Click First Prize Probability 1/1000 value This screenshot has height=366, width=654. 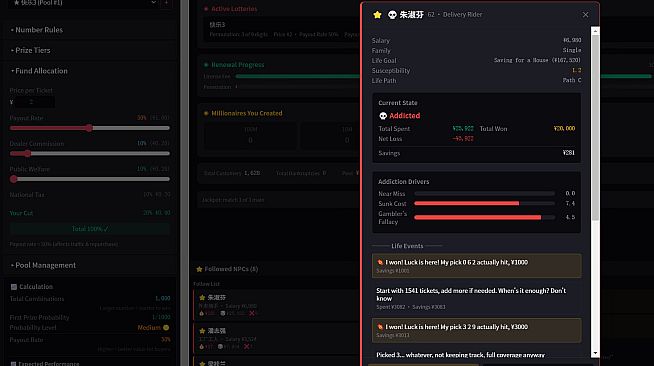click(x=161, y=317)
